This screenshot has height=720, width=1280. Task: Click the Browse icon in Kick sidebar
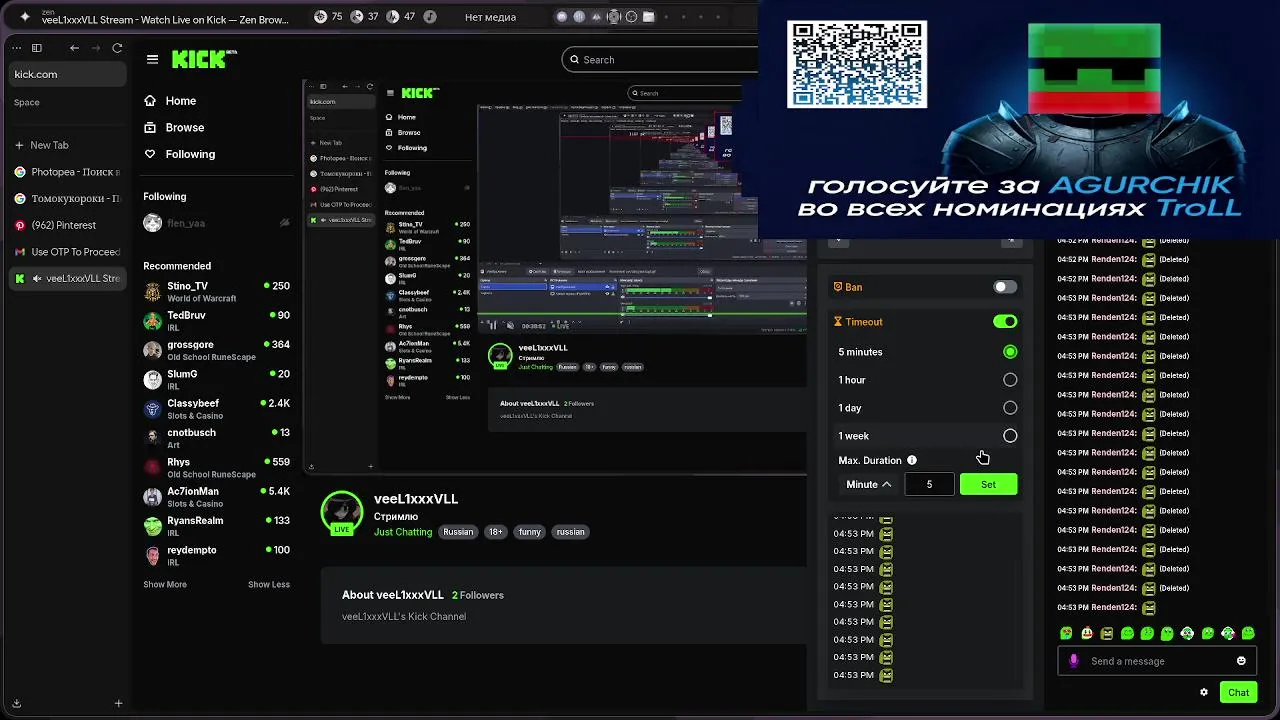150,127
